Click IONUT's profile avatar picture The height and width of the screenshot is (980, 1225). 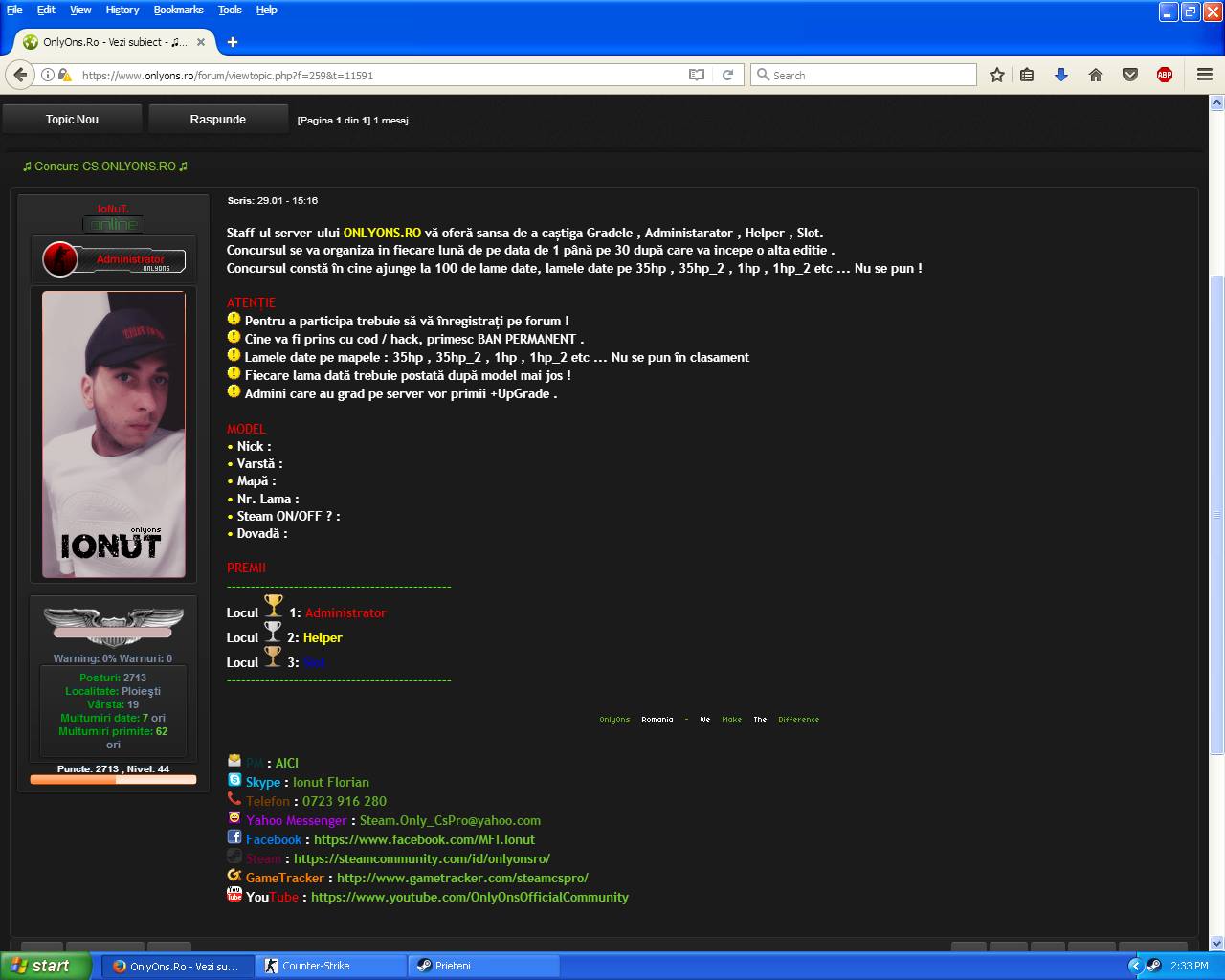(113, 434)
